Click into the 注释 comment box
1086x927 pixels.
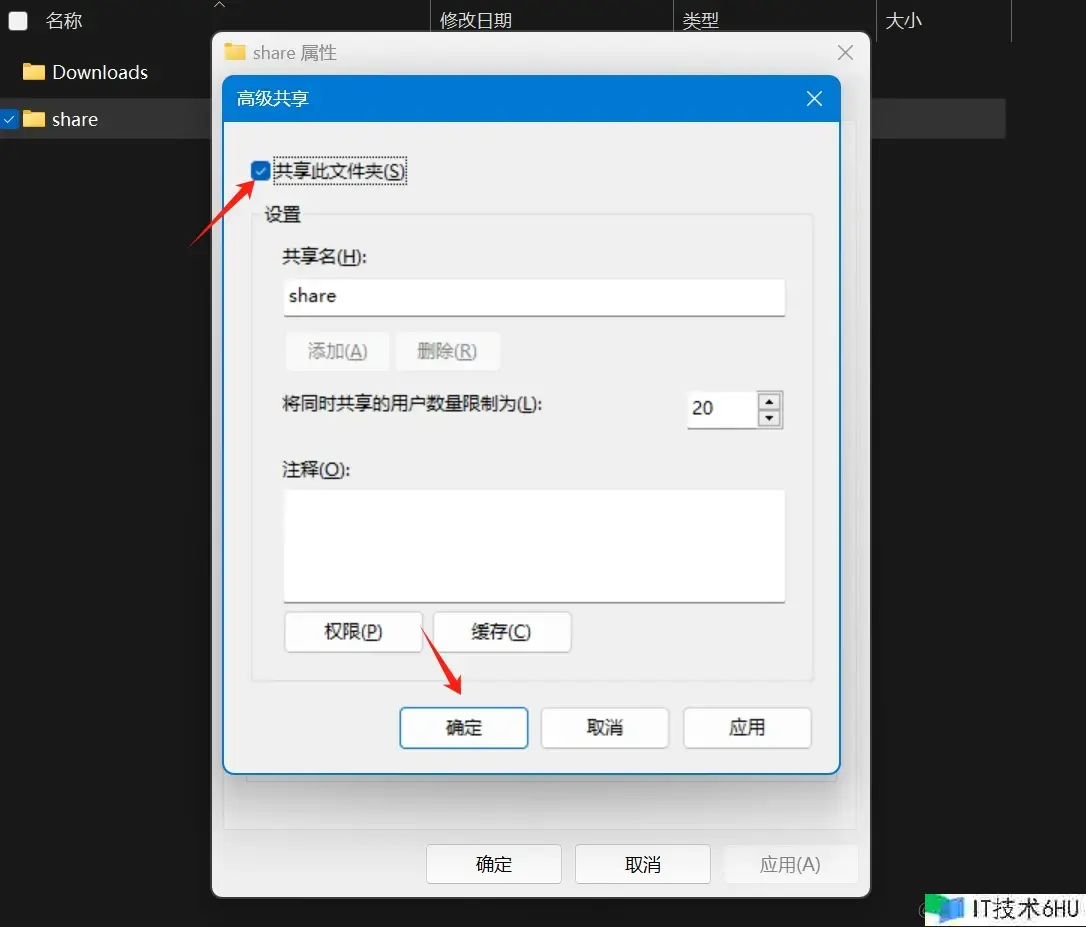pyautogui.click(x=534, y=545)
